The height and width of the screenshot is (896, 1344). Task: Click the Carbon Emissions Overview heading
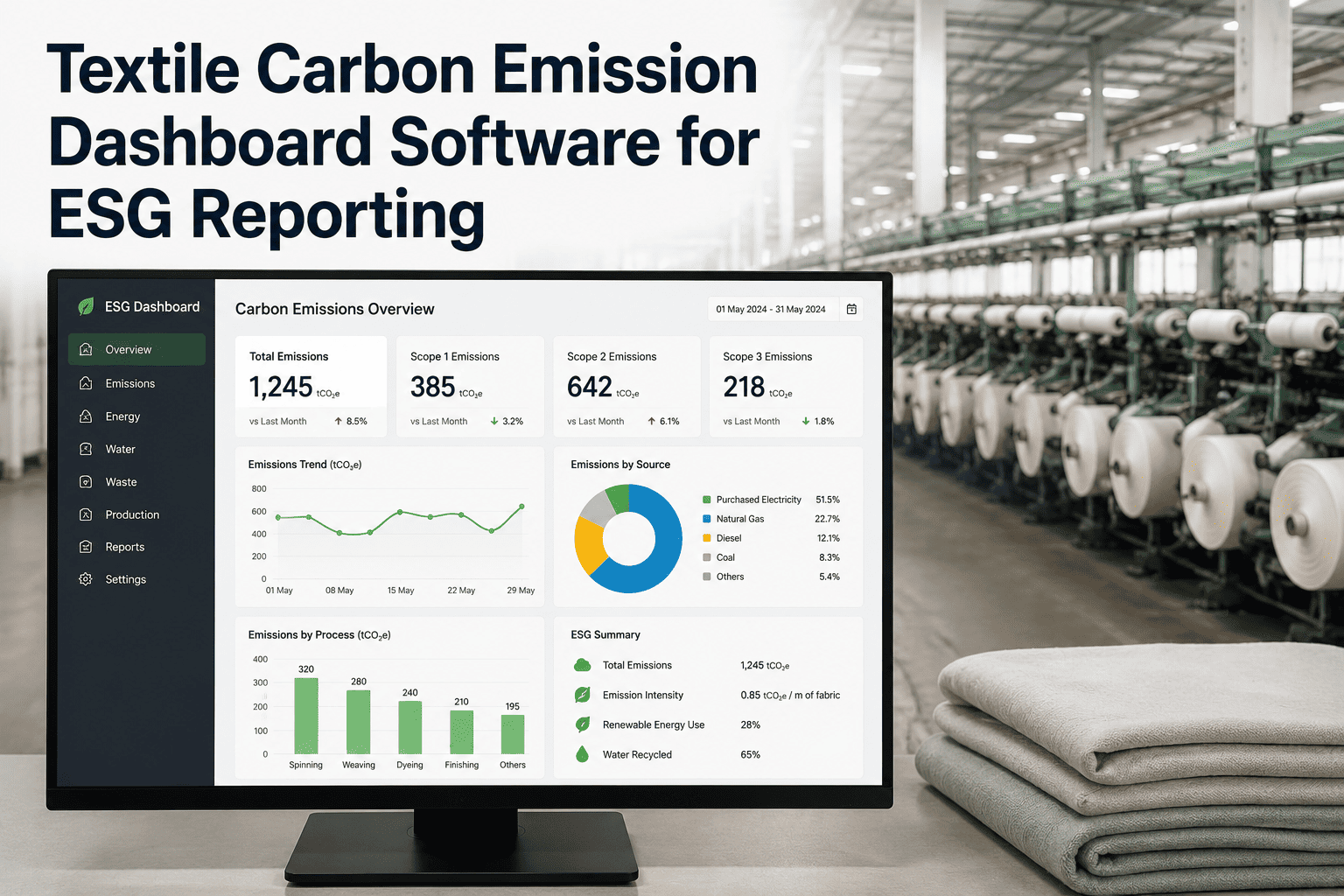pyautogui.click(x=335, y=309)
